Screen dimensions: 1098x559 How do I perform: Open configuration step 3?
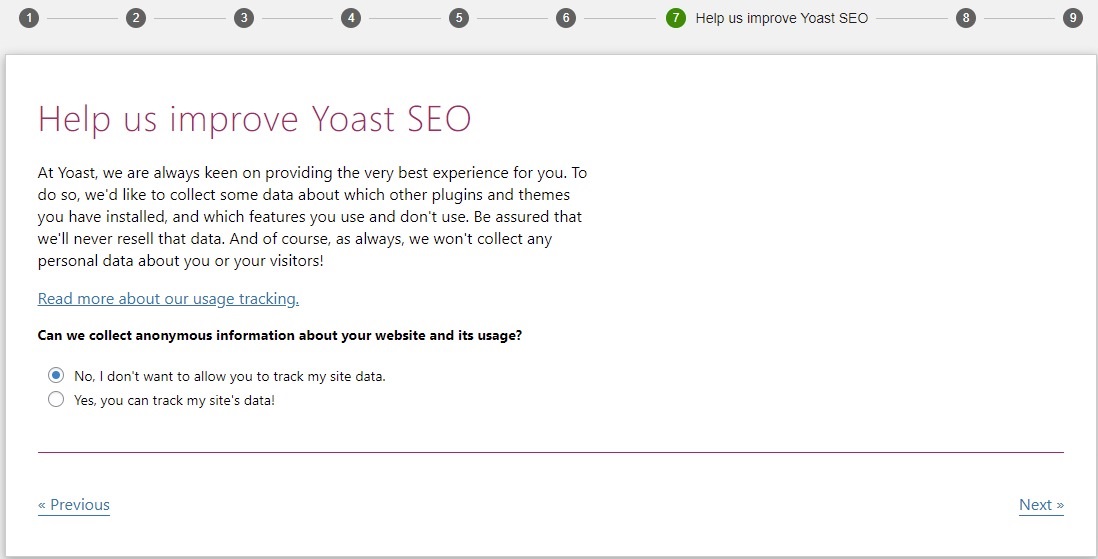click(244, 18)
